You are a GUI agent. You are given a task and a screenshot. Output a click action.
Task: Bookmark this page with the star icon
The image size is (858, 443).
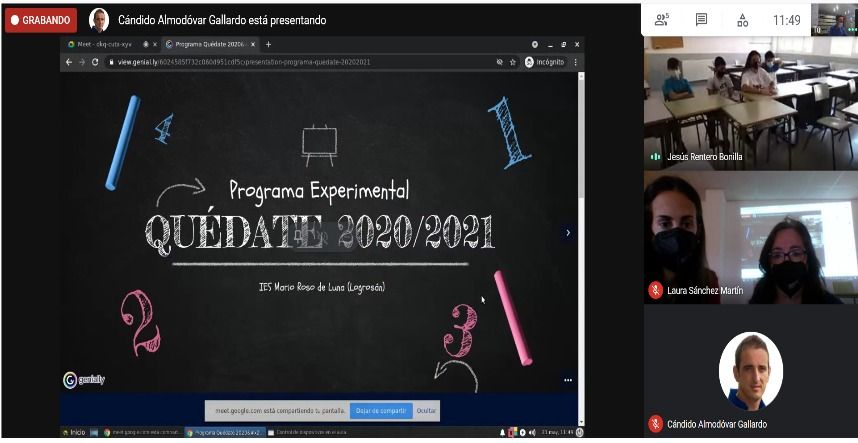(x=513, y=62)
